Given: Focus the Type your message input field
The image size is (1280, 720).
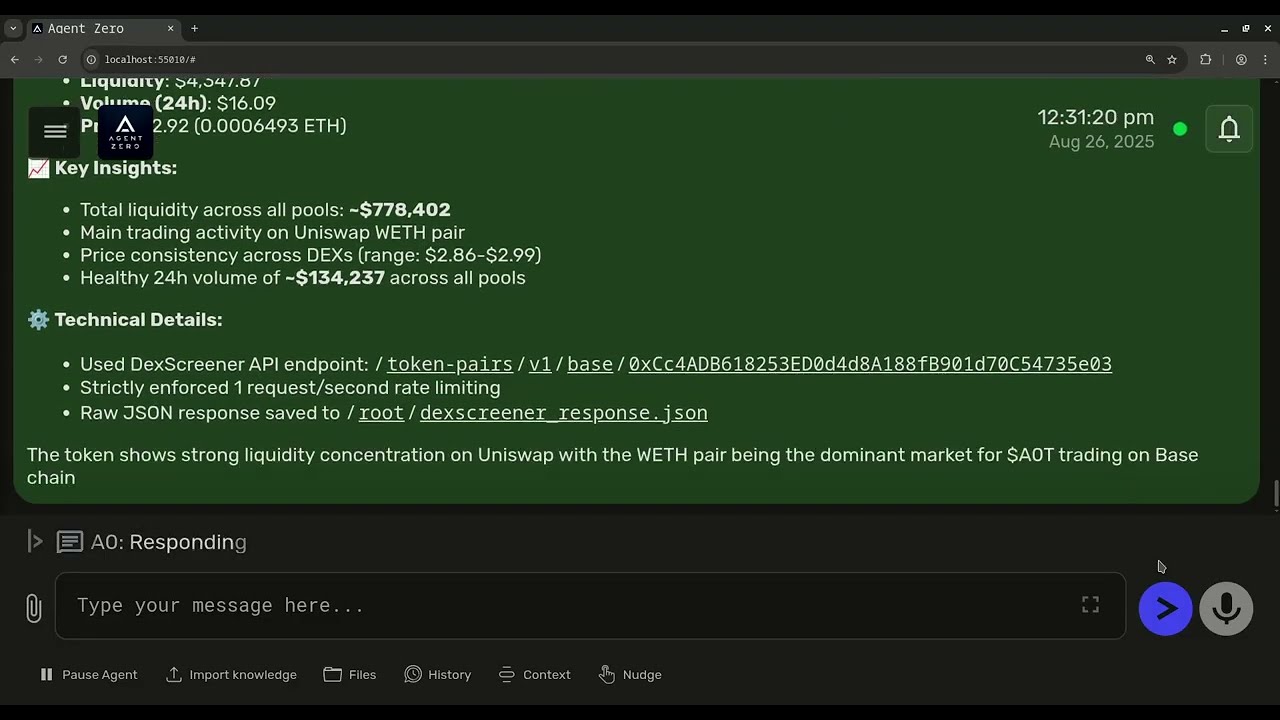Looking at the screenshot, I should [x=570, y=606].
